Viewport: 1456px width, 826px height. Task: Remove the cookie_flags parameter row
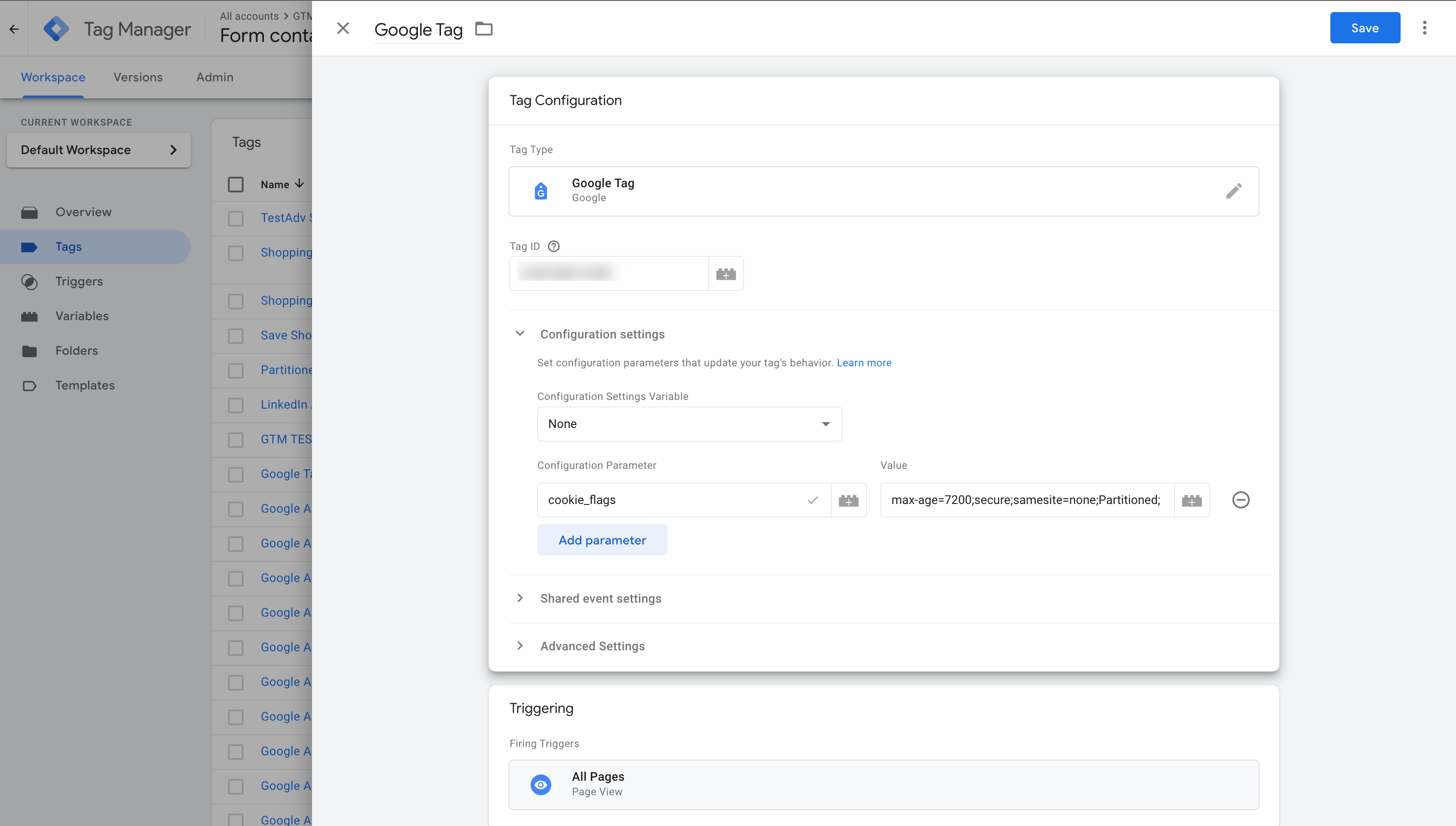[1240, 500]
